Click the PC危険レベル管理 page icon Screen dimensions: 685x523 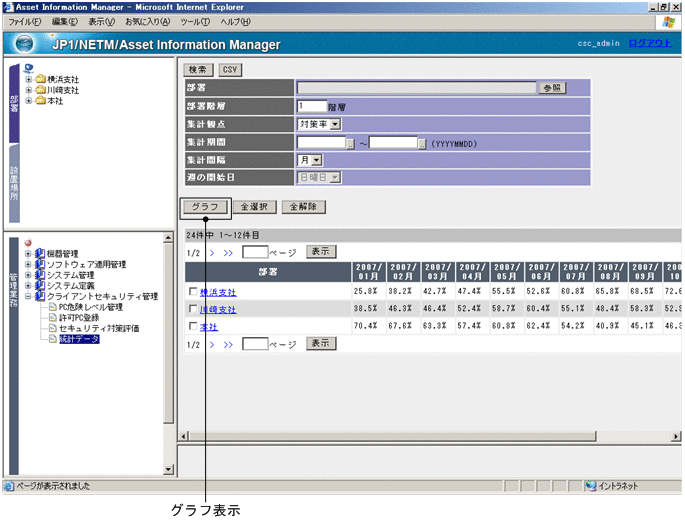tap(53, 307)
